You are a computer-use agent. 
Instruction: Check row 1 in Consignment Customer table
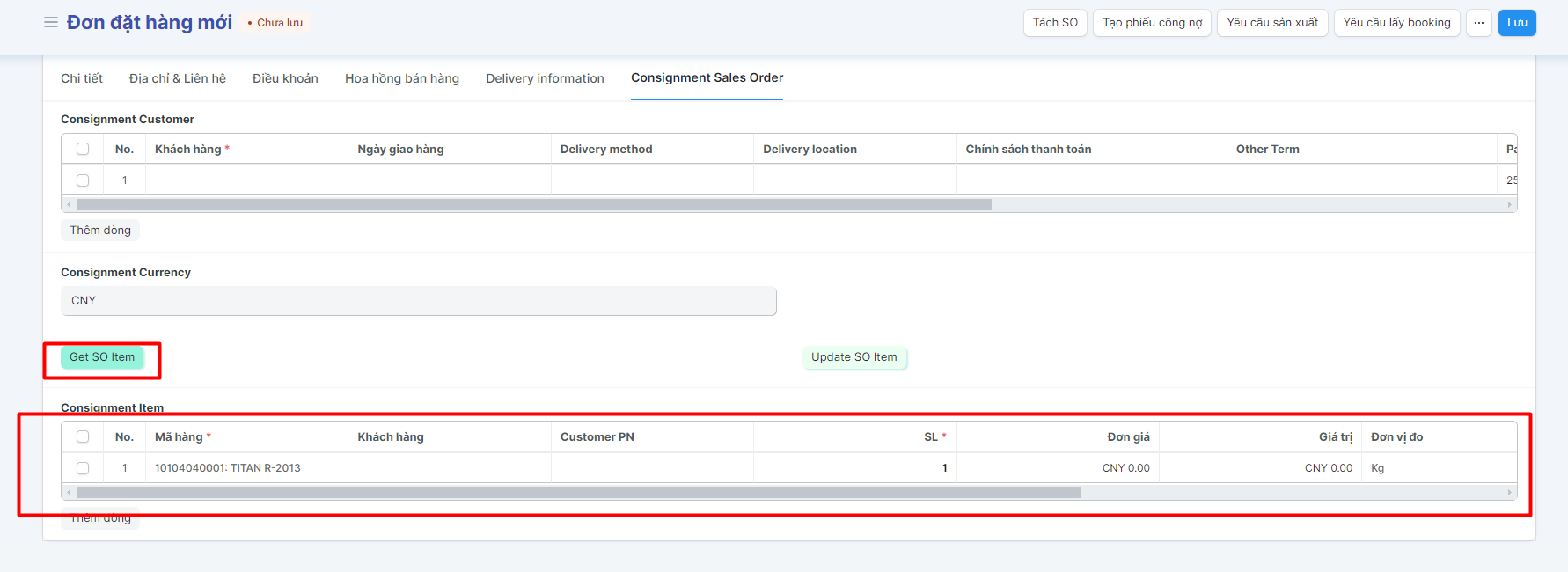pyautogui.click(x=83, y=180)
